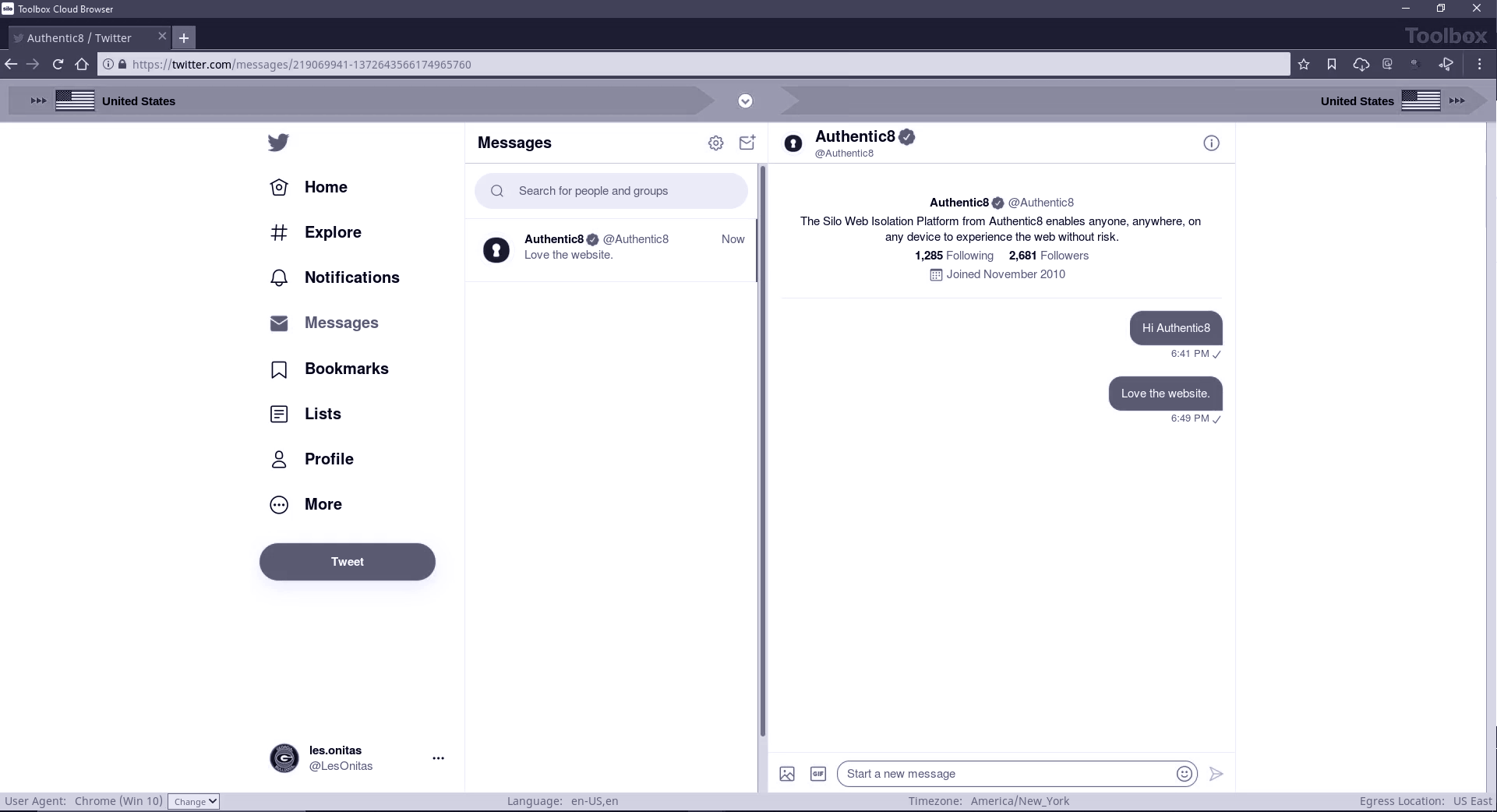Expand right location arrows next to flag
Image resolution: width=1497 pixels, height=812 pixels.
tap(1457, 101)
